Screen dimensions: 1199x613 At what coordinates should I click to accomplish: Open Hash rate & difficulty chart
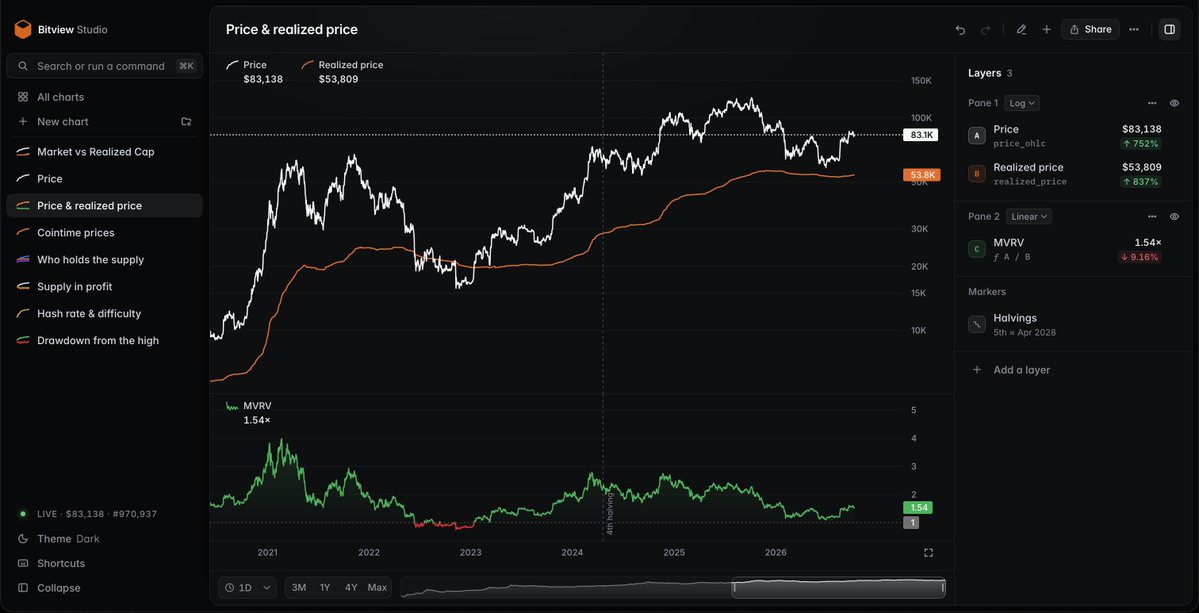point(104,313)
